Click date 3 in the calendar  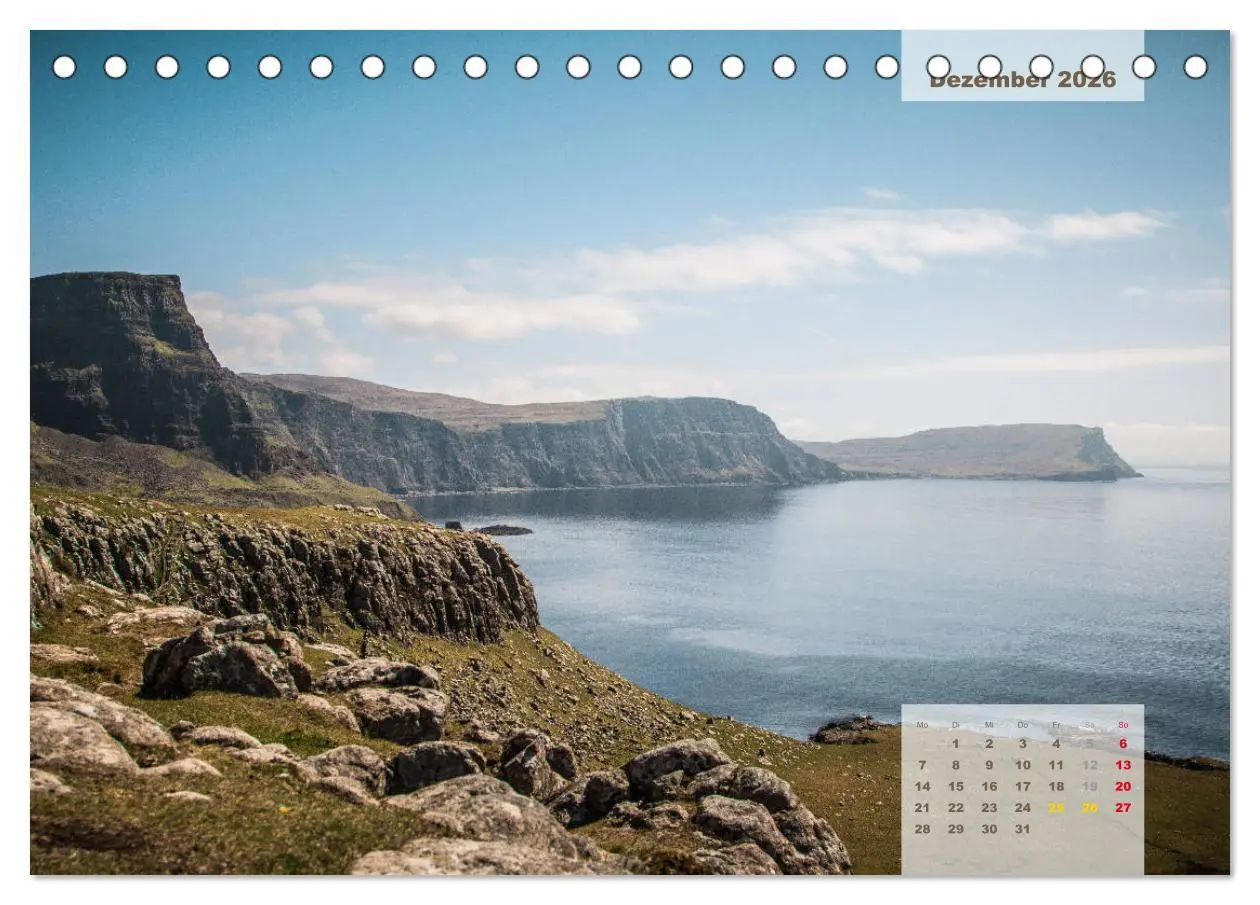click(1023, 744)
